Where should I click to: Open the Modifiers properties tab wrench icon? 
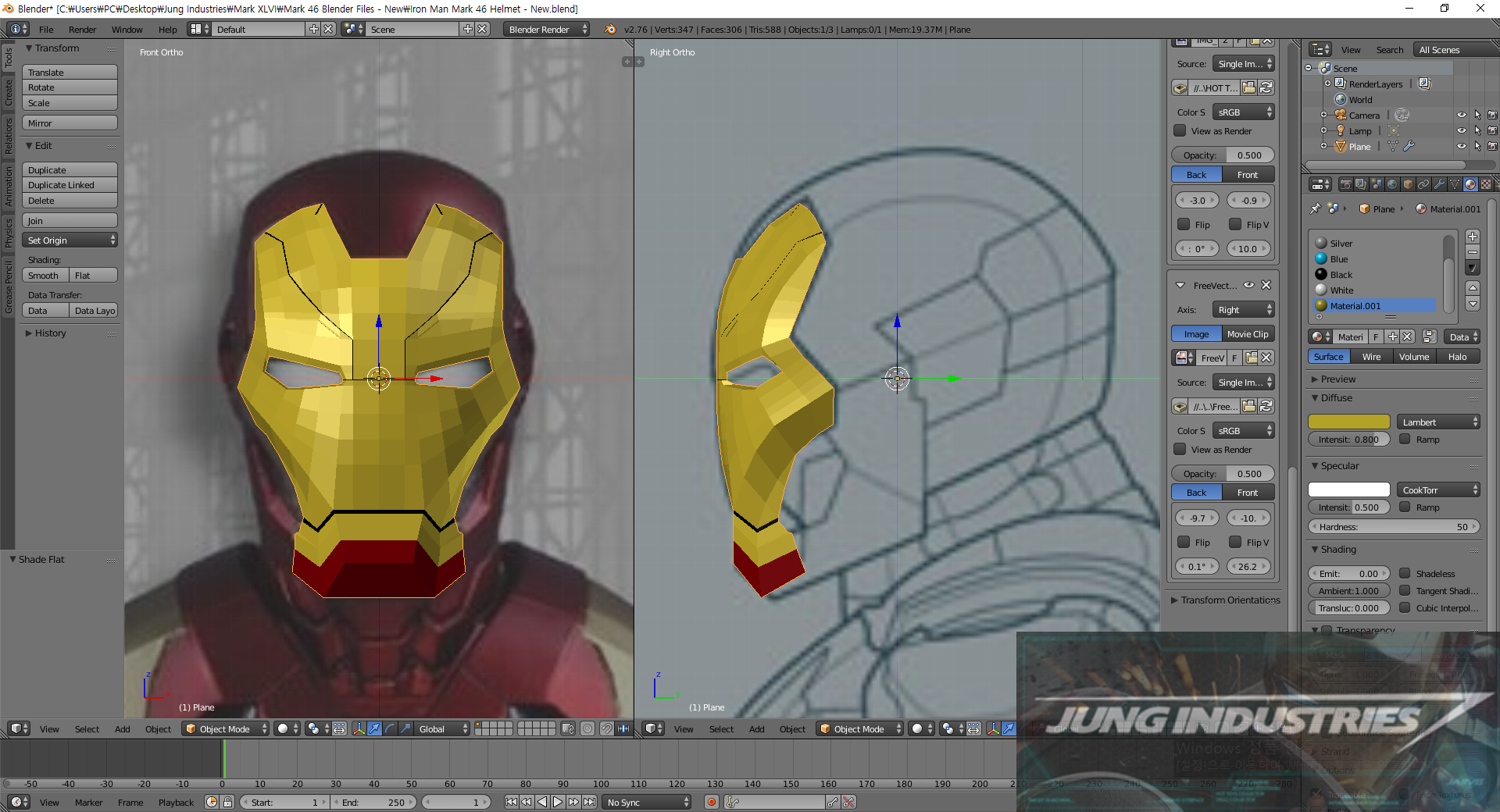click(x=1439, y=184)
